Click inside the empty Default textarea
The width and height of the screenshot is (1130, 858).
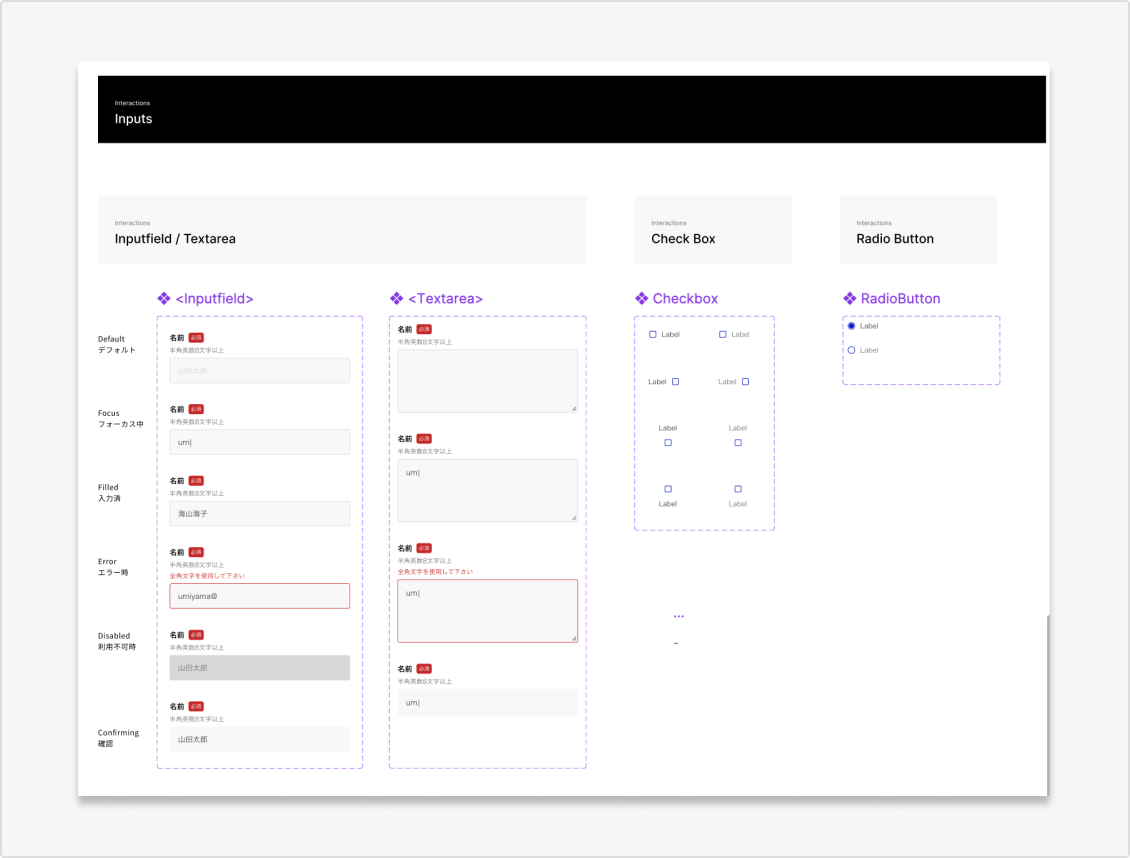[487, 381]
